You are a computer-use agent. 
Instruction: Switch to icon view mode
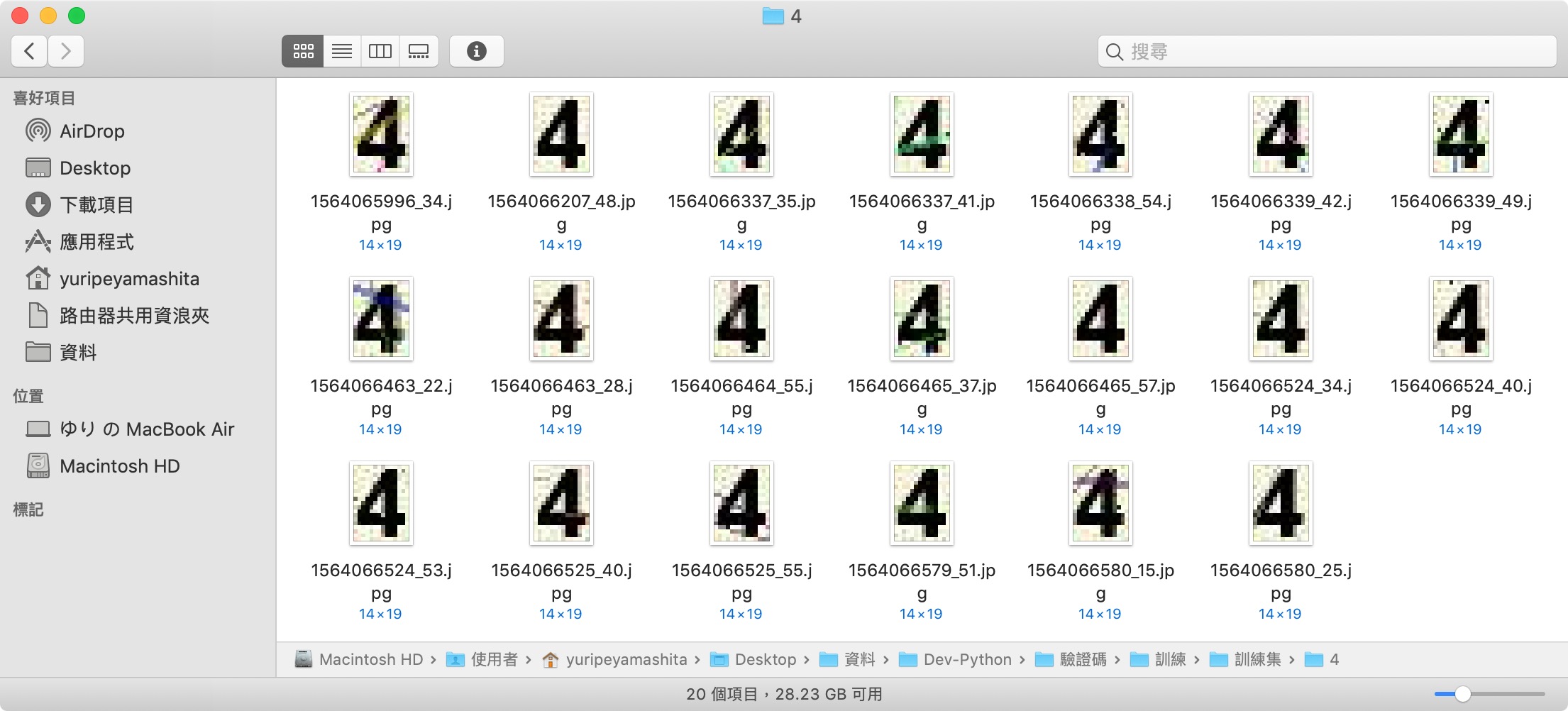[x=303, y=51]
